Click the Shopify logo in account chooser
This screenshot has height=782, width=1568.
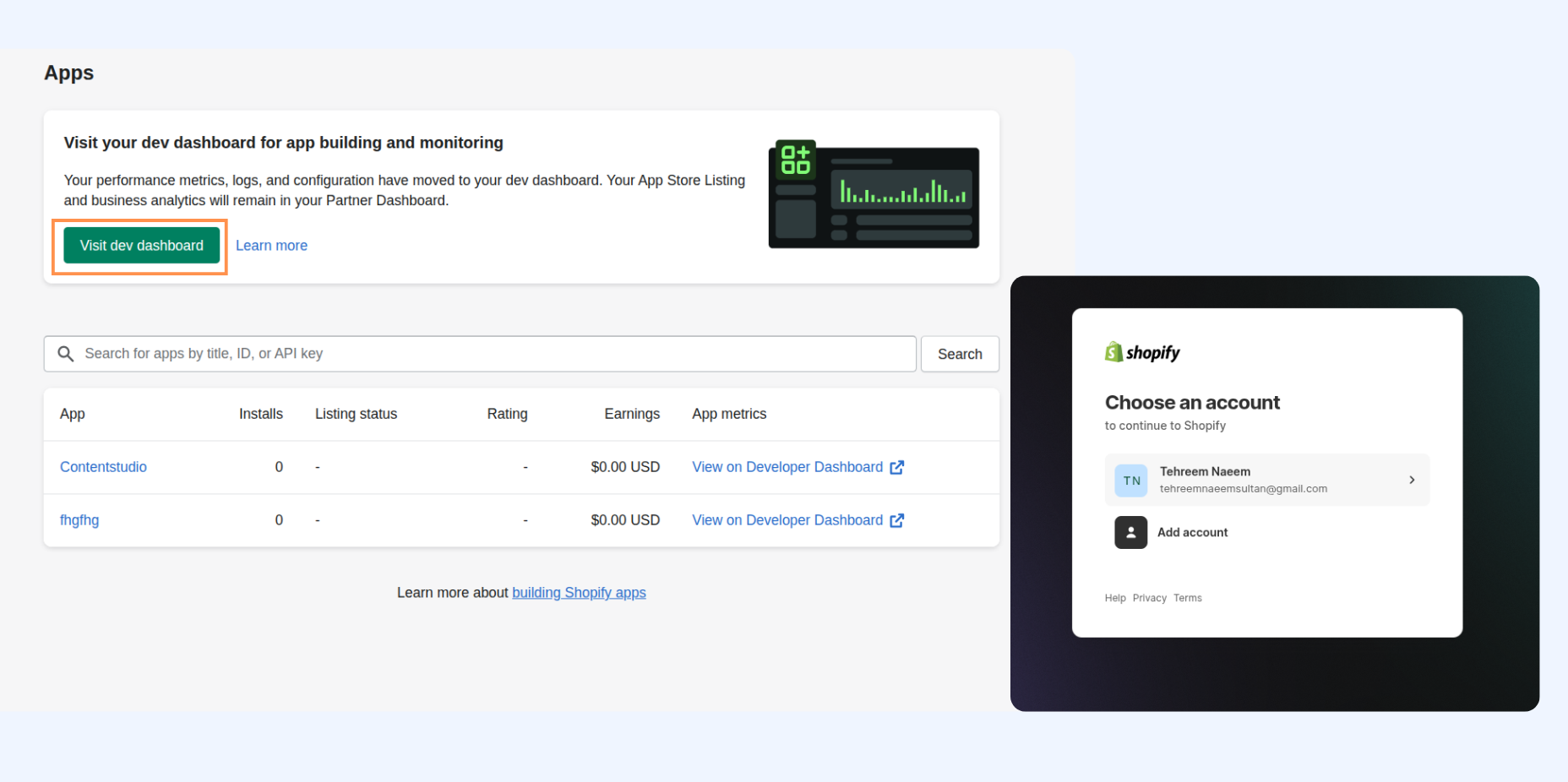(x=1142, y=352)
